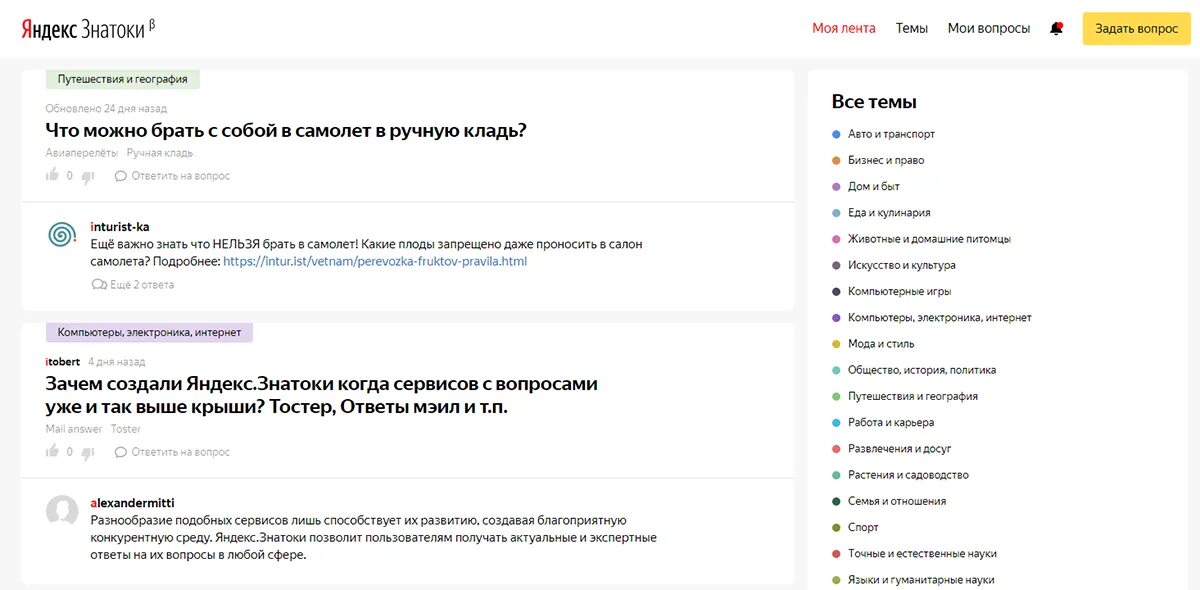Click the Задать вопрос button
Image resolution: width=1200 pixels, height=590 pixels.
pos(1137,29)
